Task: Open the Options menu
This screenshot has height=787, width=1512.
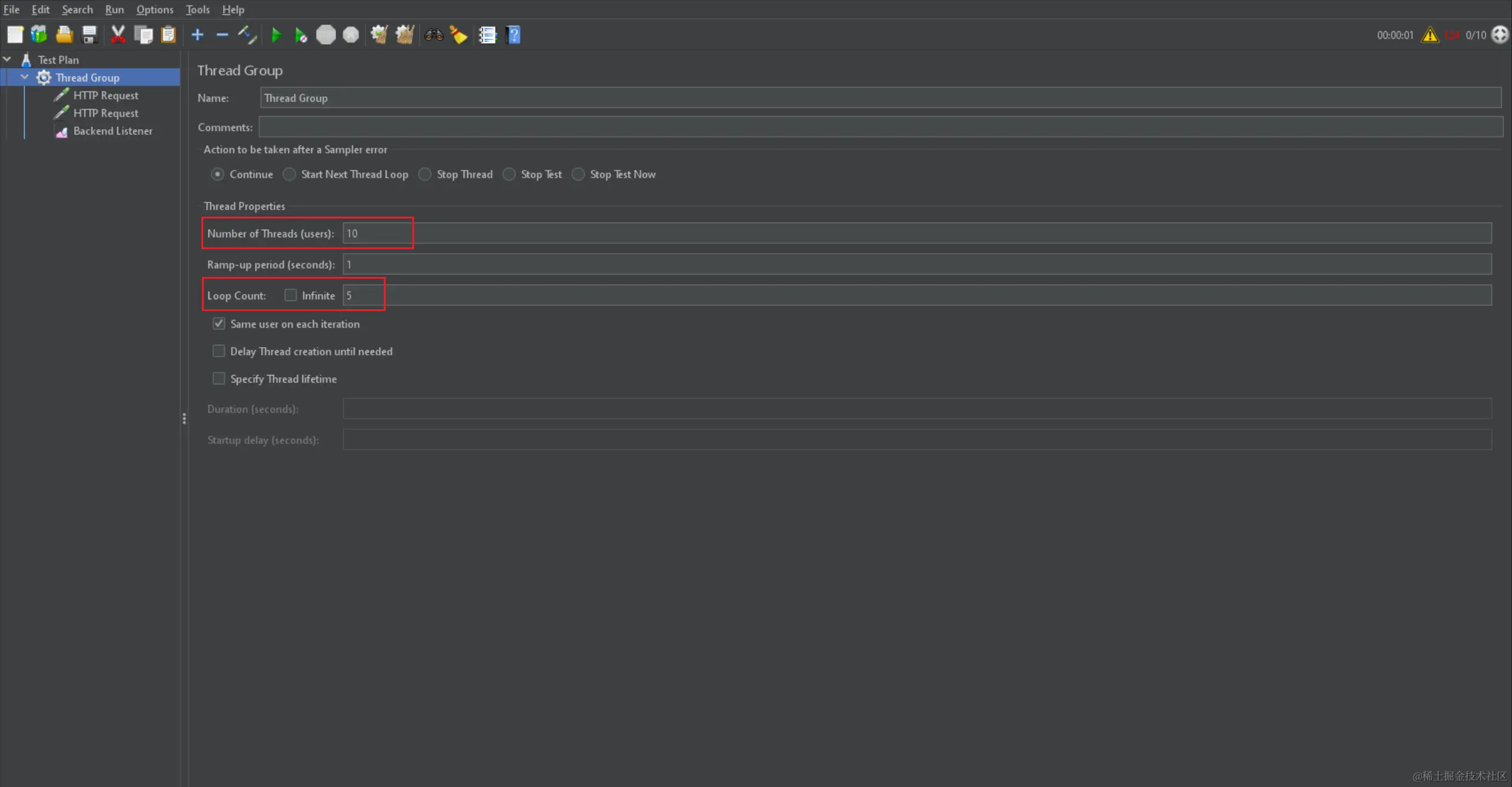Action: click(x=154, y=9)
